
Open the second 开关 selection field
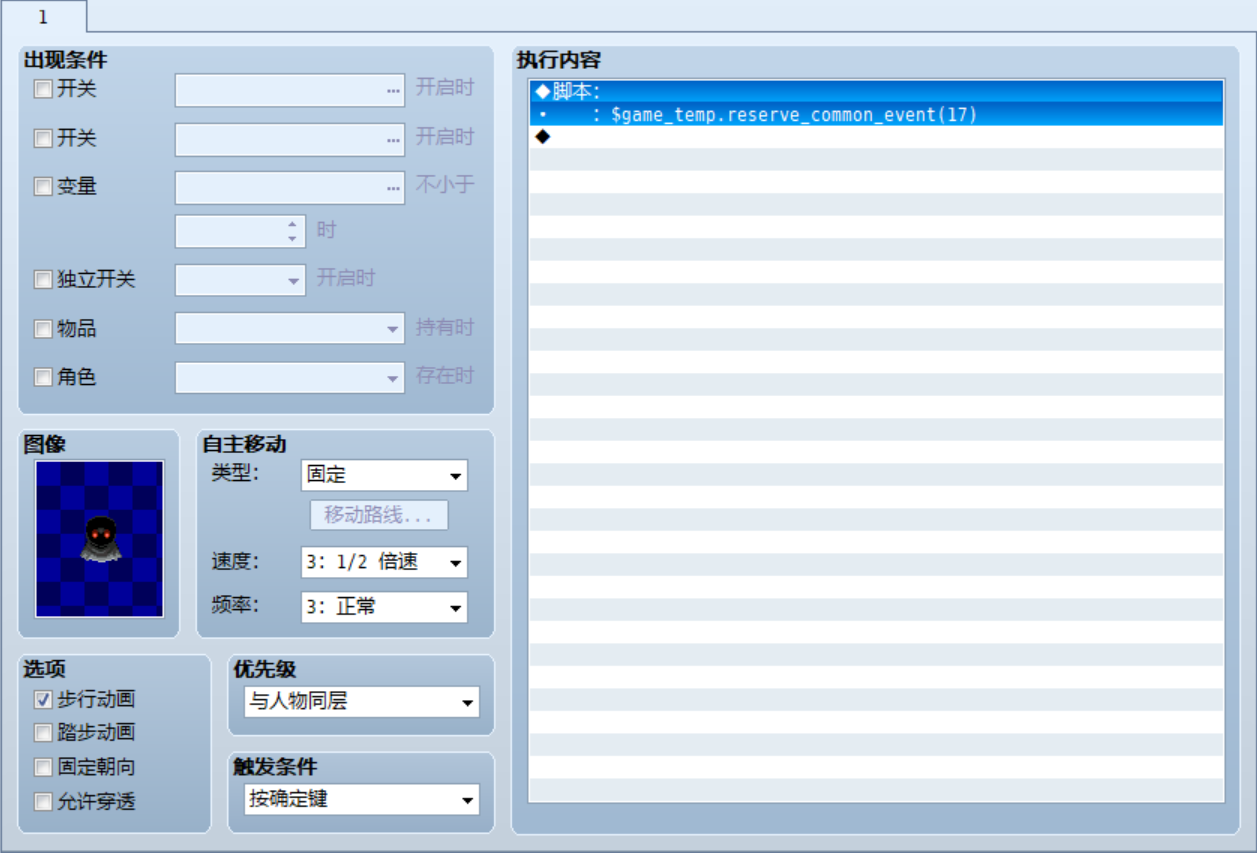tap(290, 139)
